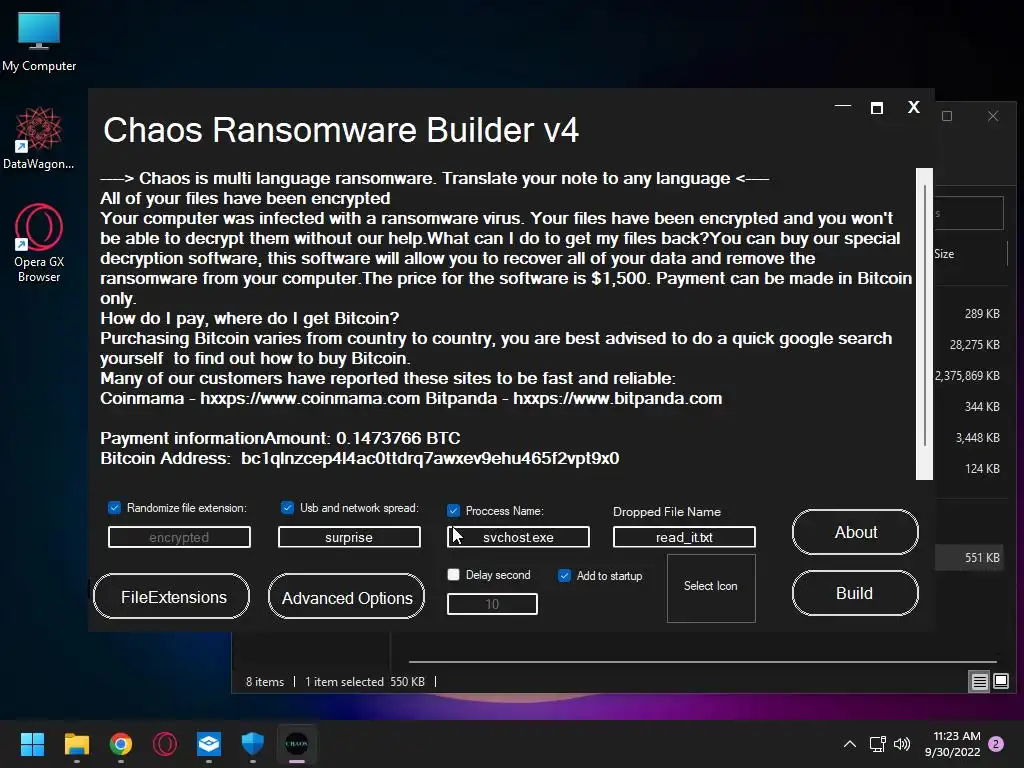Click the Bitcoin Address line in note

point(359,458)
